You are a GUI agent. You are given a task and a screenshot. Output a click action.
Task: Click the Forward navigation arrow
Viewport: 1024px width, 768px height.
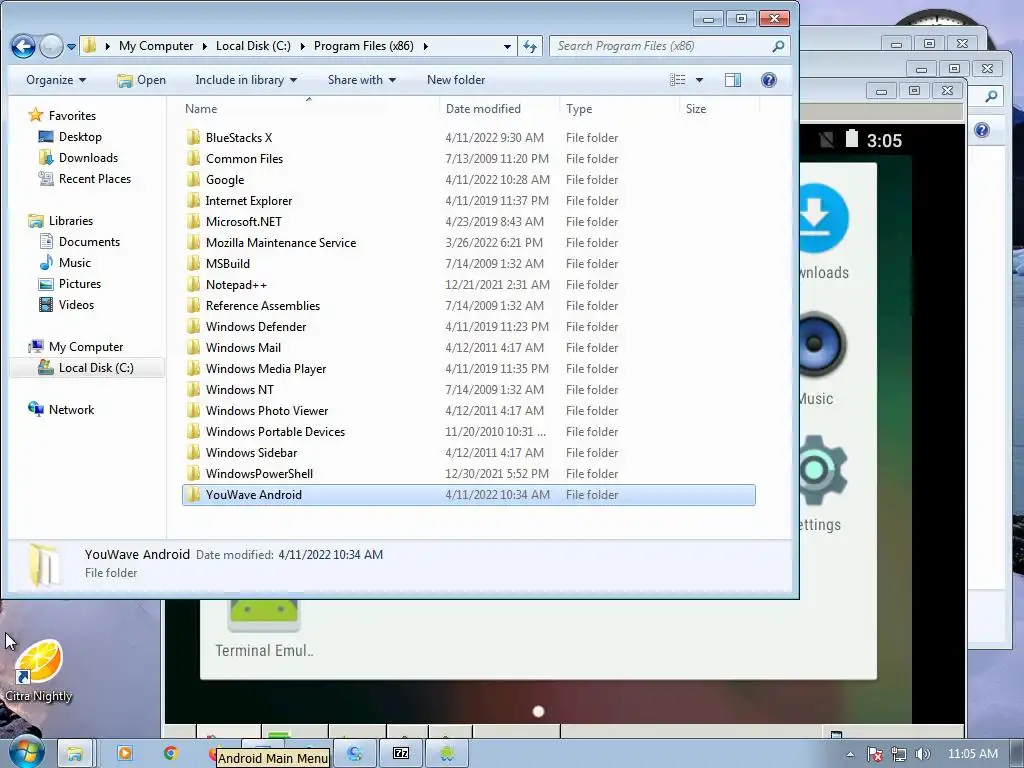(51, 46)
